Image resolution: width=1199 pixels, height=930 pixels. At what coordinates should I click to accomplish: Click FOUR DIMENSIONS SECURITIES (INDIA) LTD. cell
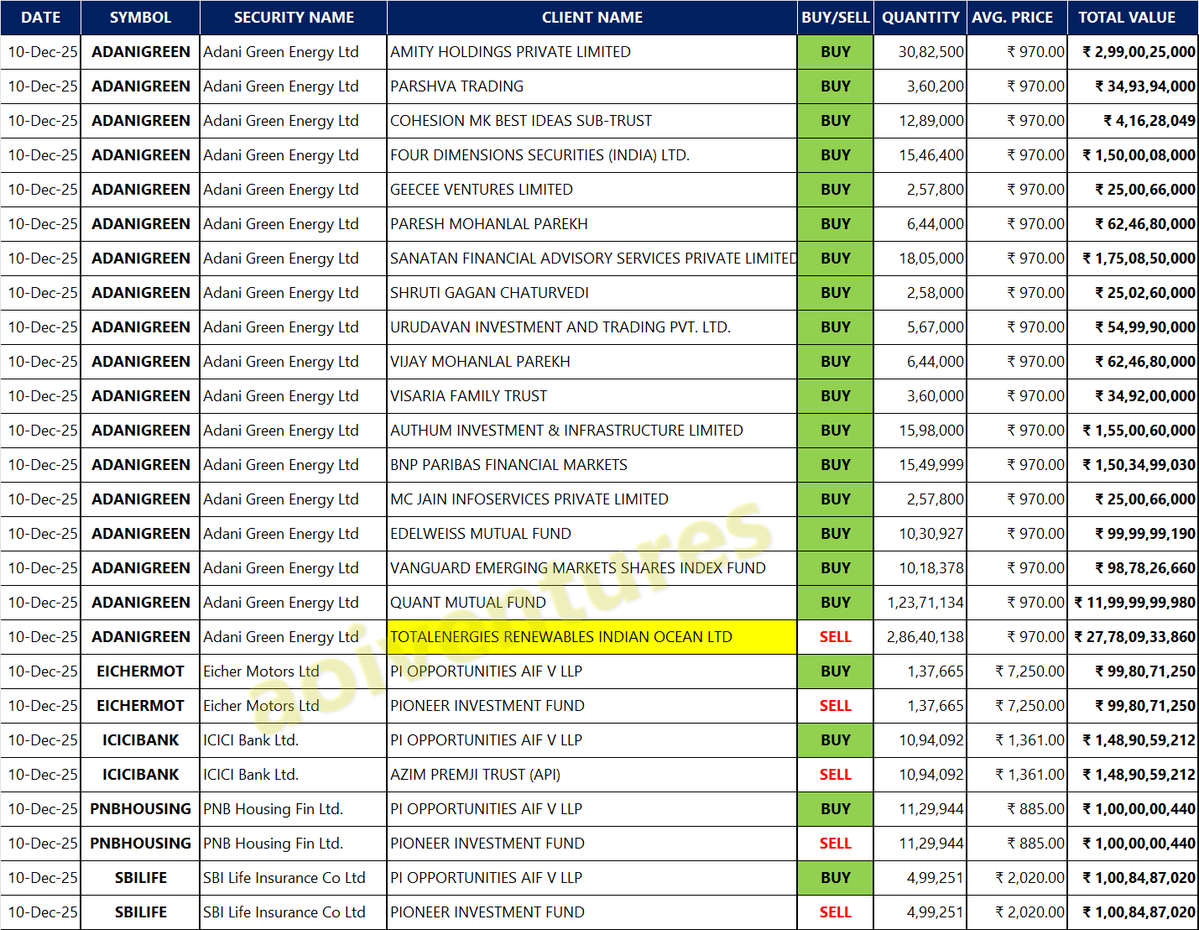point(592,155)
